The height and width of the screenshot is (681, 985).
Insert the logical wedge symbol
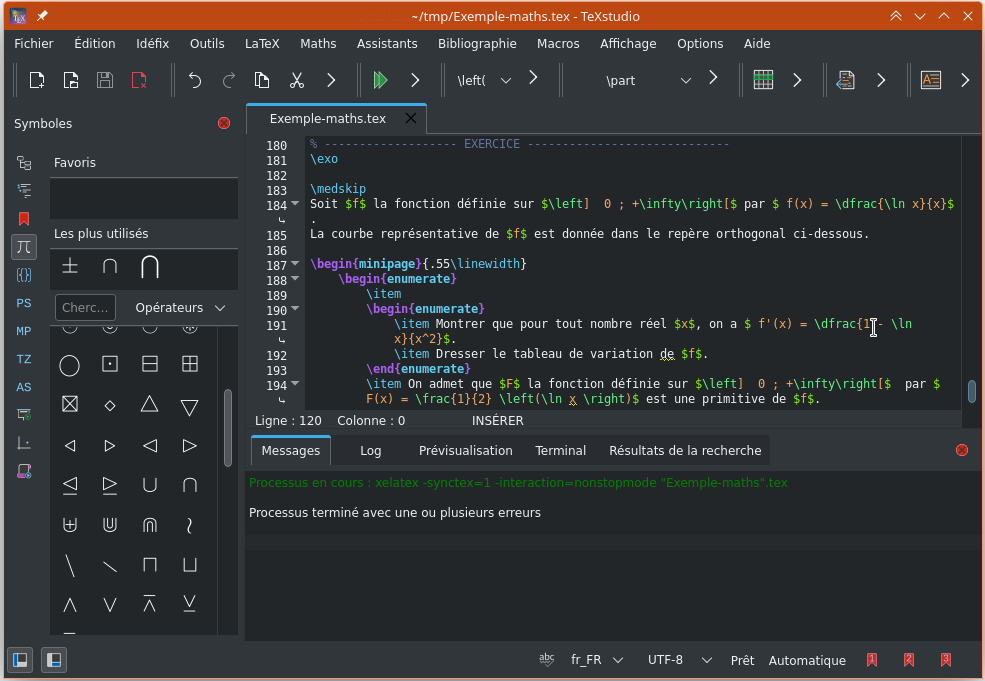coord(70,606)
